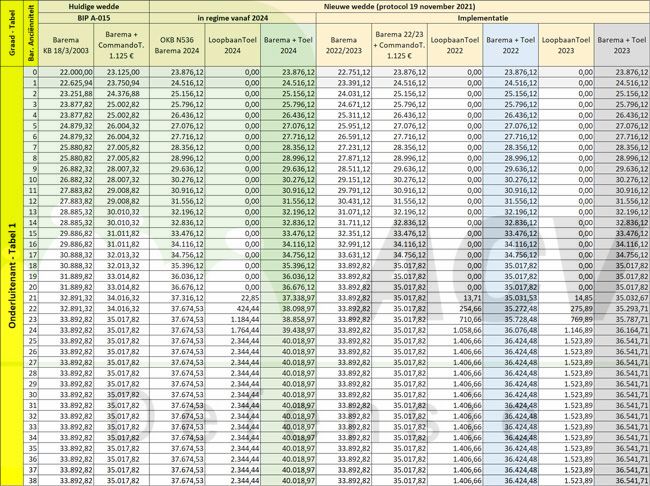Click the cell showing 254,66
The image size is (650, 486).
455,309
